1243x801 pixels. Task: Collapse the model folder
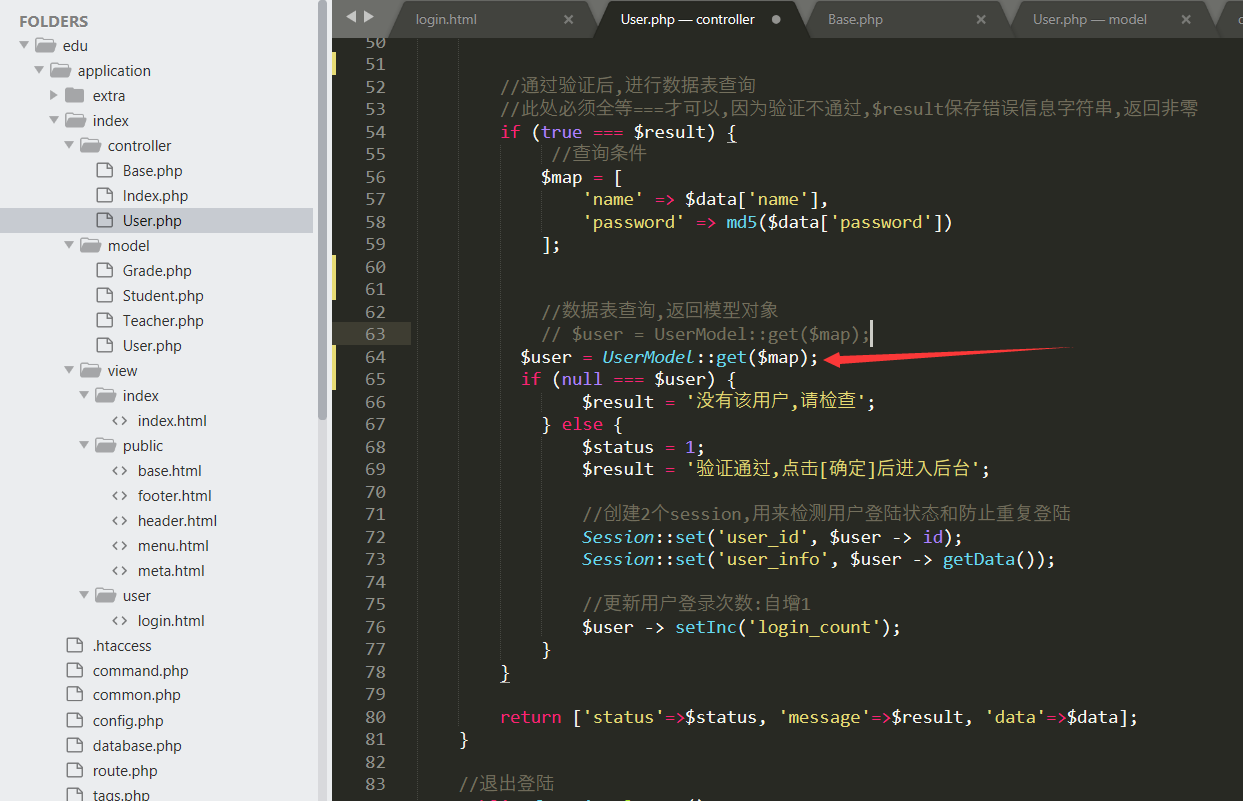[x=69, y=244]
